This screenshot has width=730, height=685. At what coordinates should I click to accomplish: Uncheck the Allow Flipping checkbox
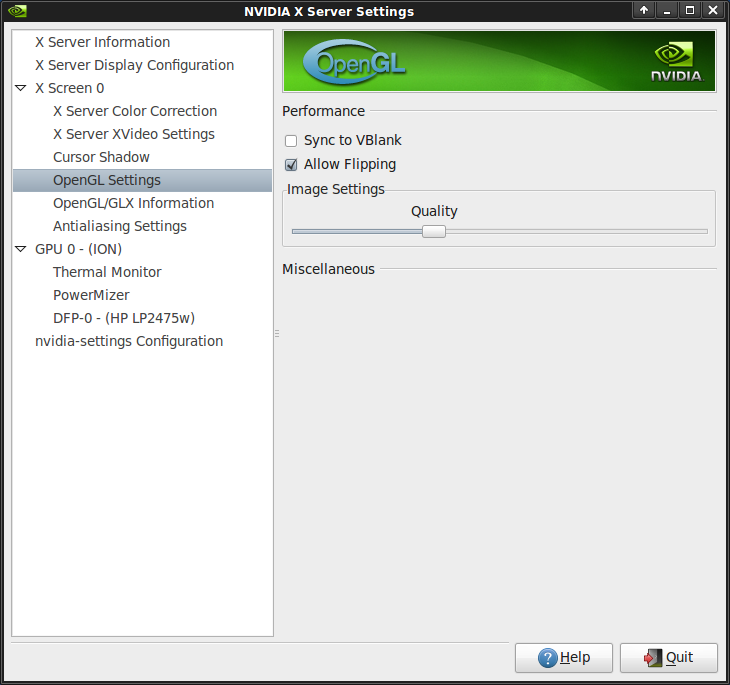click(291, 164)
